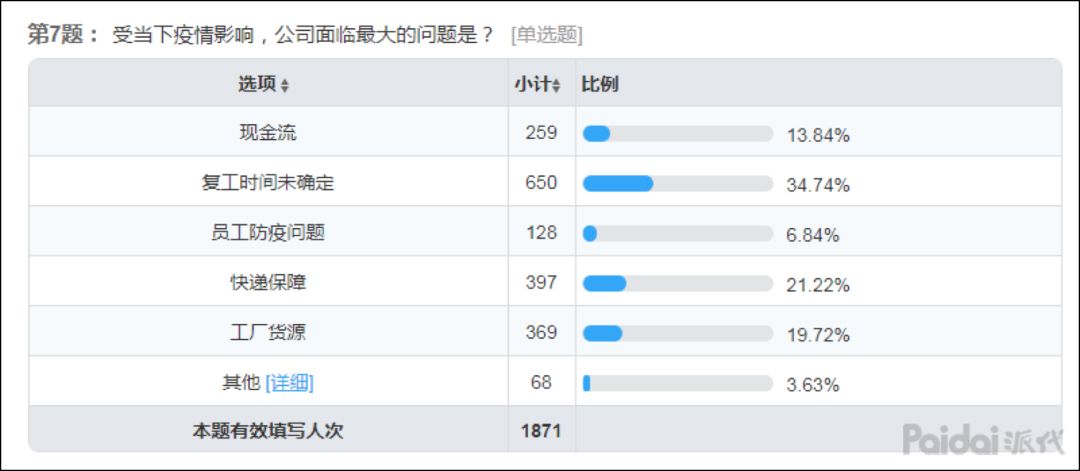Click the 现金流 progress bar
Viewport: 1080px width, 471px height.
click(677, 134)
